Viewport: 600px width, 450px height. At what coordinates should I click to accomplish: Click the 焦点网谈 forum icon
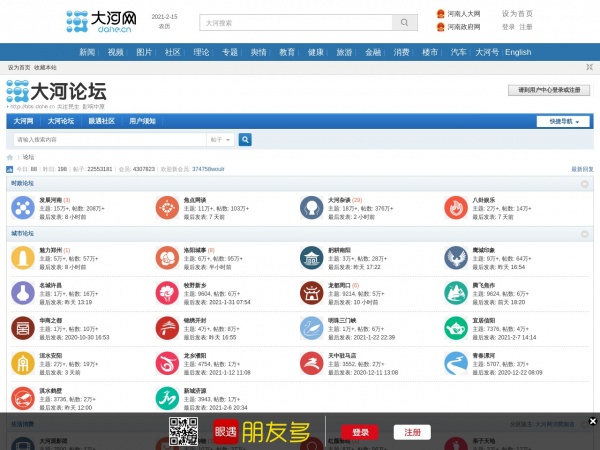click(x=167, y=208)
